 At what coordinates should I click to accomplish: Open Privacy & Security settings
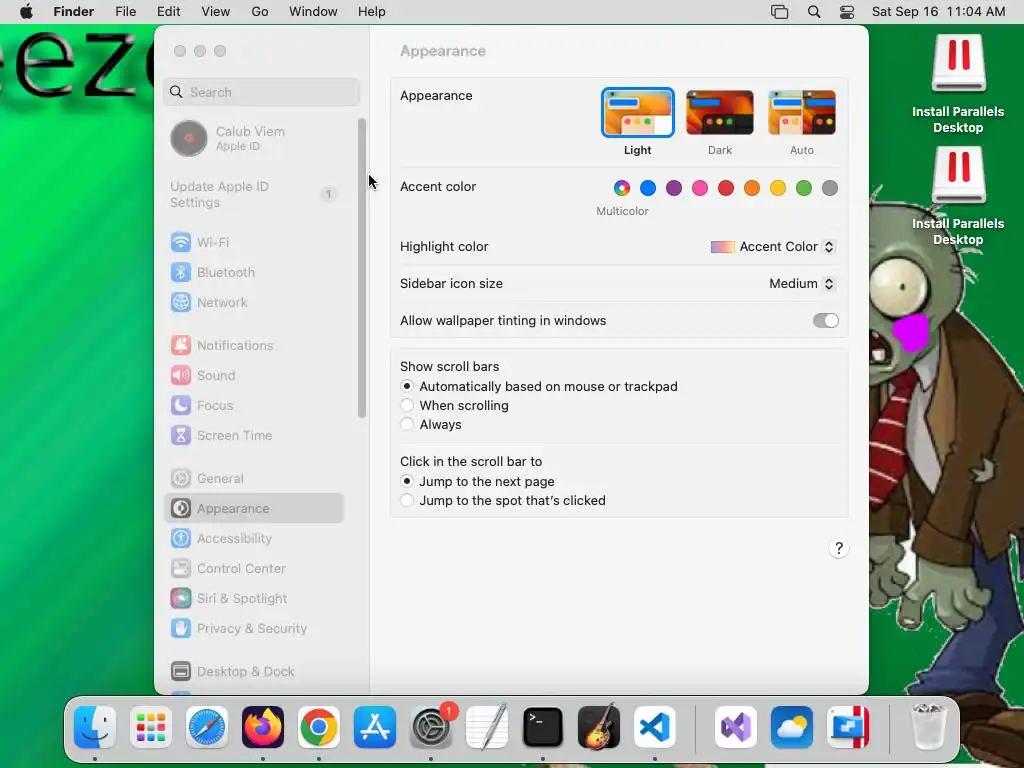coord(253,629)
